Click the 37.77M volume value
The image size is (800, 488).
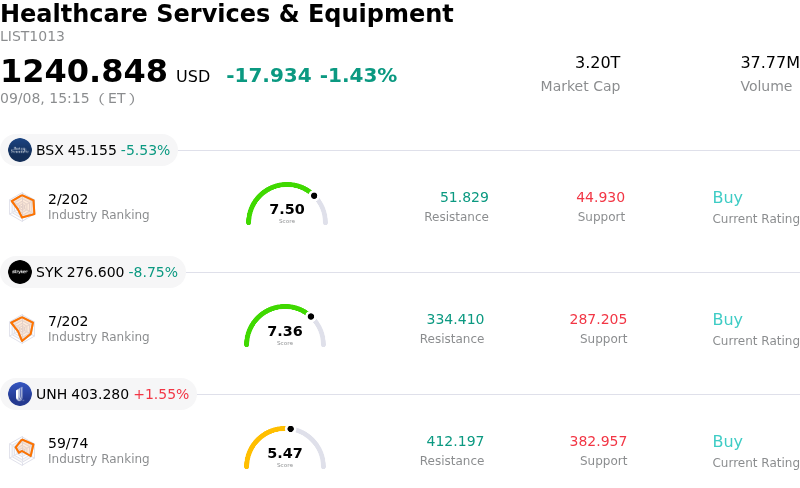[770, 62]
